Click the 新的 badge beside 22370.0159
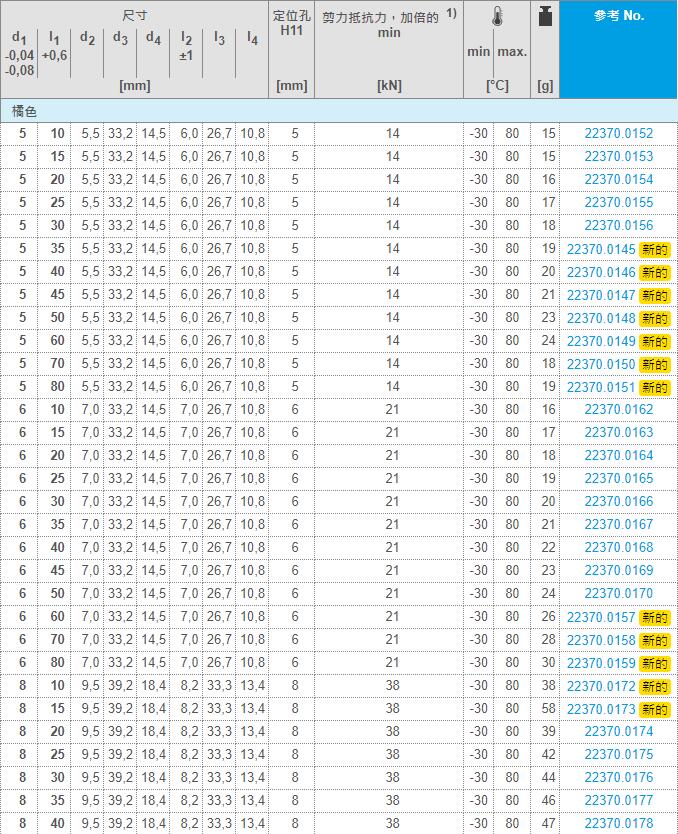This screenshot has width=678, height=834. pos(654,663)
